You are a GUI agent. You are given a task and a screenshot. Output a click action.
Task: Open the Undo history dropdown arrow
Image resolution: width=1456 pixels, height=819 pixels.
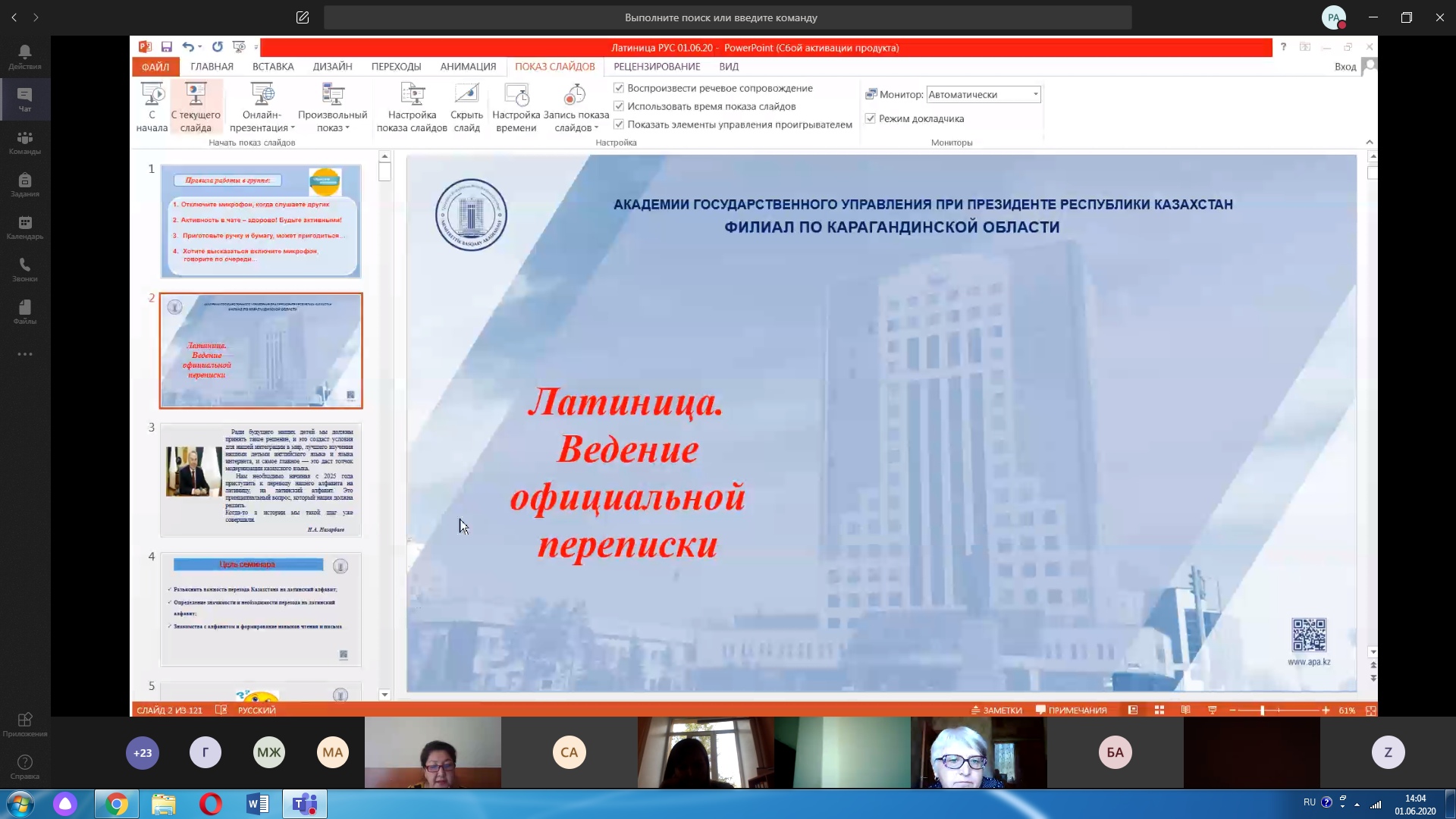[x=200, y=47]
